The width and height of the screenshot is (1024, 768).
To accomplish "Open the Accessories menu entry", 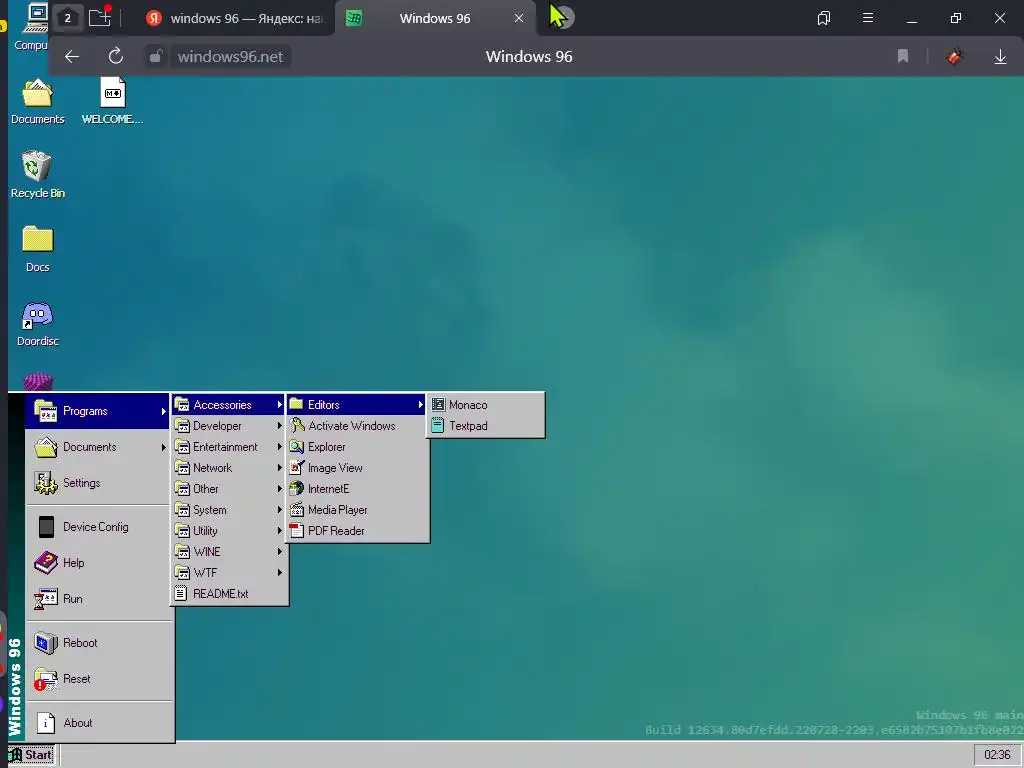I will point(229,405).
